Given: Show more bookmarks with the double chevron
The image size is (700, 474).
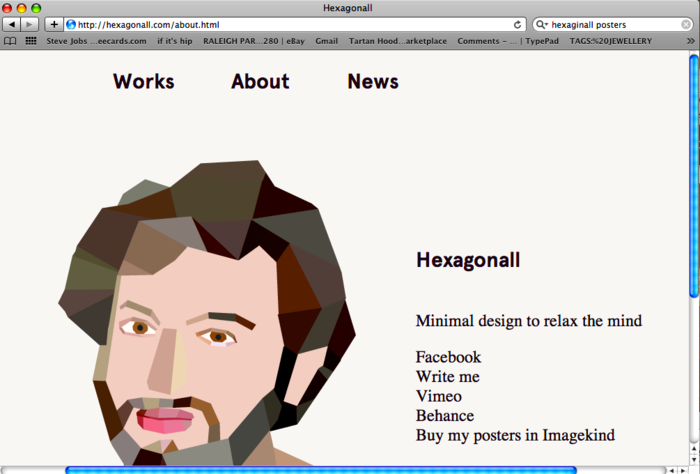Looking at the screenshot, I should [691, 41].
